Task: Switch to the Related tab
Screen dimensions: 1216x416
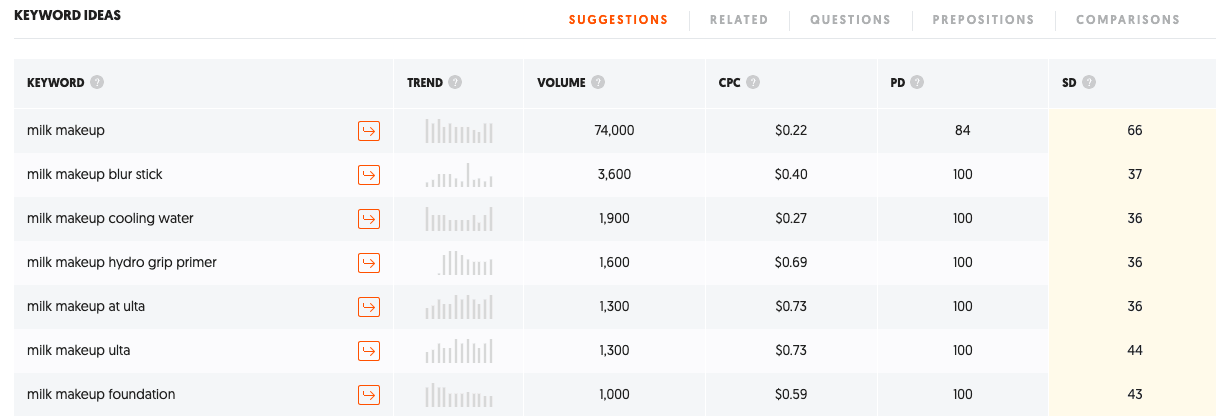Action: click(739, 19)
